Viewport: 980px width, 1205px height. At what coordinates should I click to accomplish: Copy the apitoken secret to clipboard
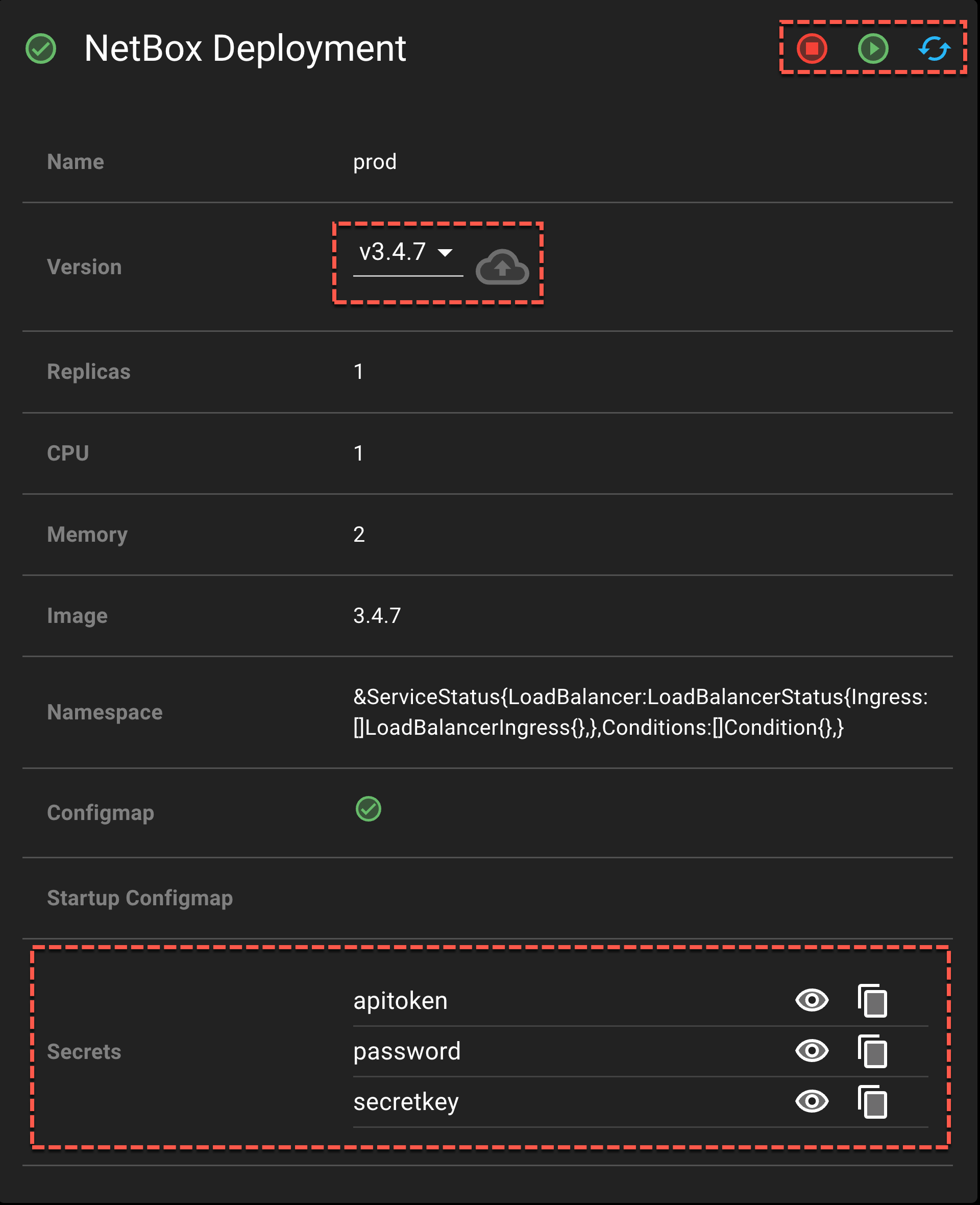[x=872, y=1001]
